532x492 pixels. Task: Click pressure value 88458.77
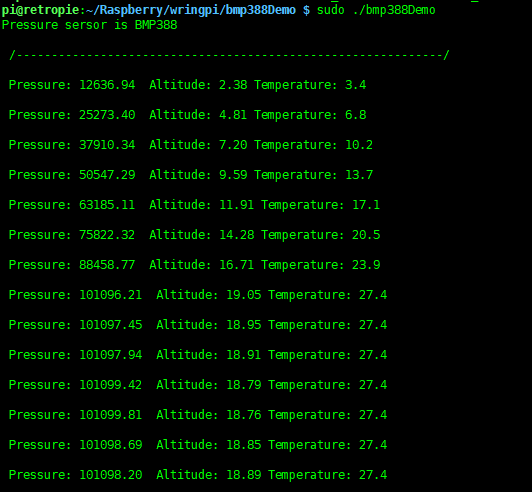tap(107, 265)
